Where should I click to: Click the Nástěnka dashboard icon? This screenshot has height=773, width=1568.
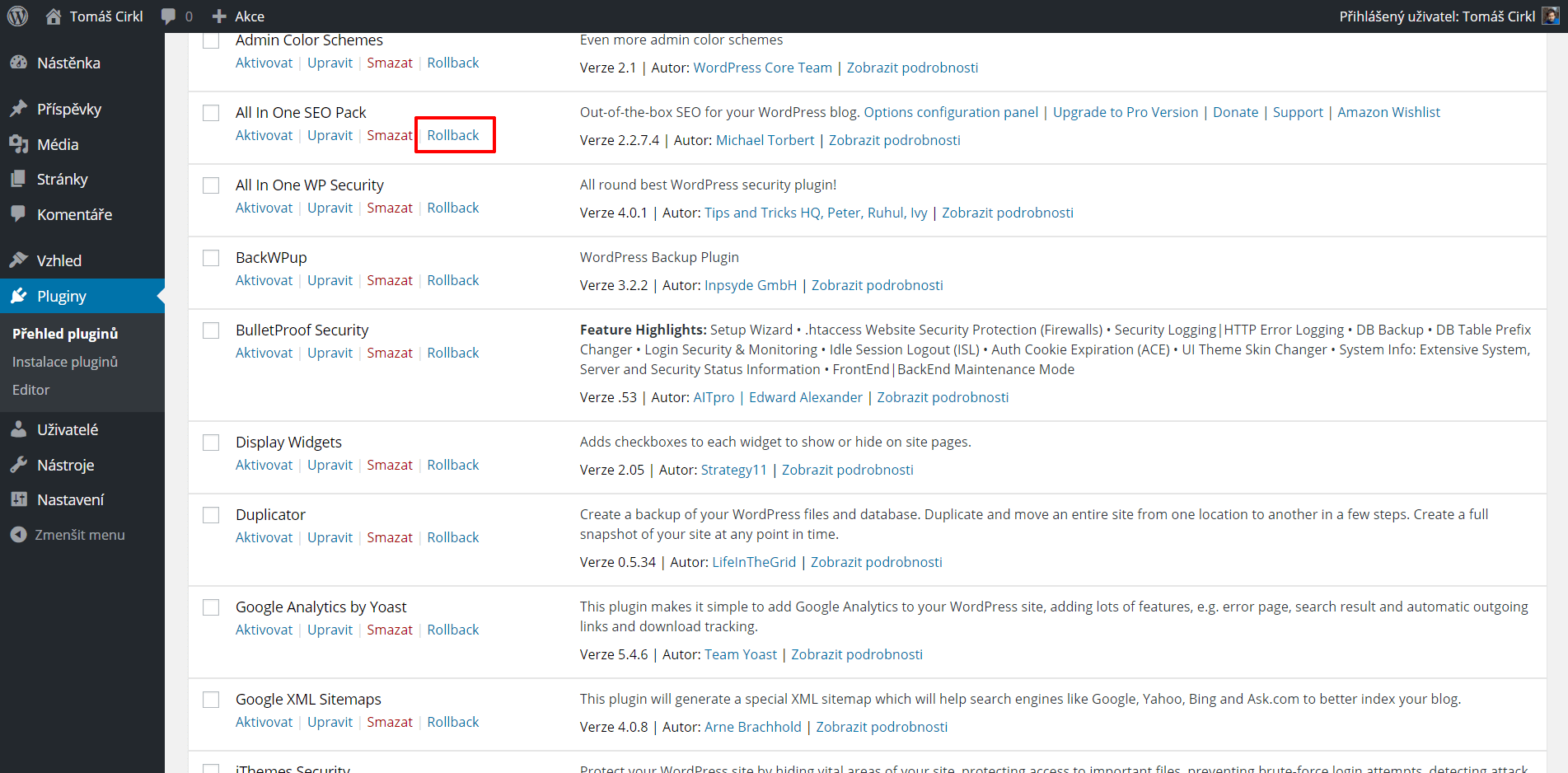[x=18, y=63]
